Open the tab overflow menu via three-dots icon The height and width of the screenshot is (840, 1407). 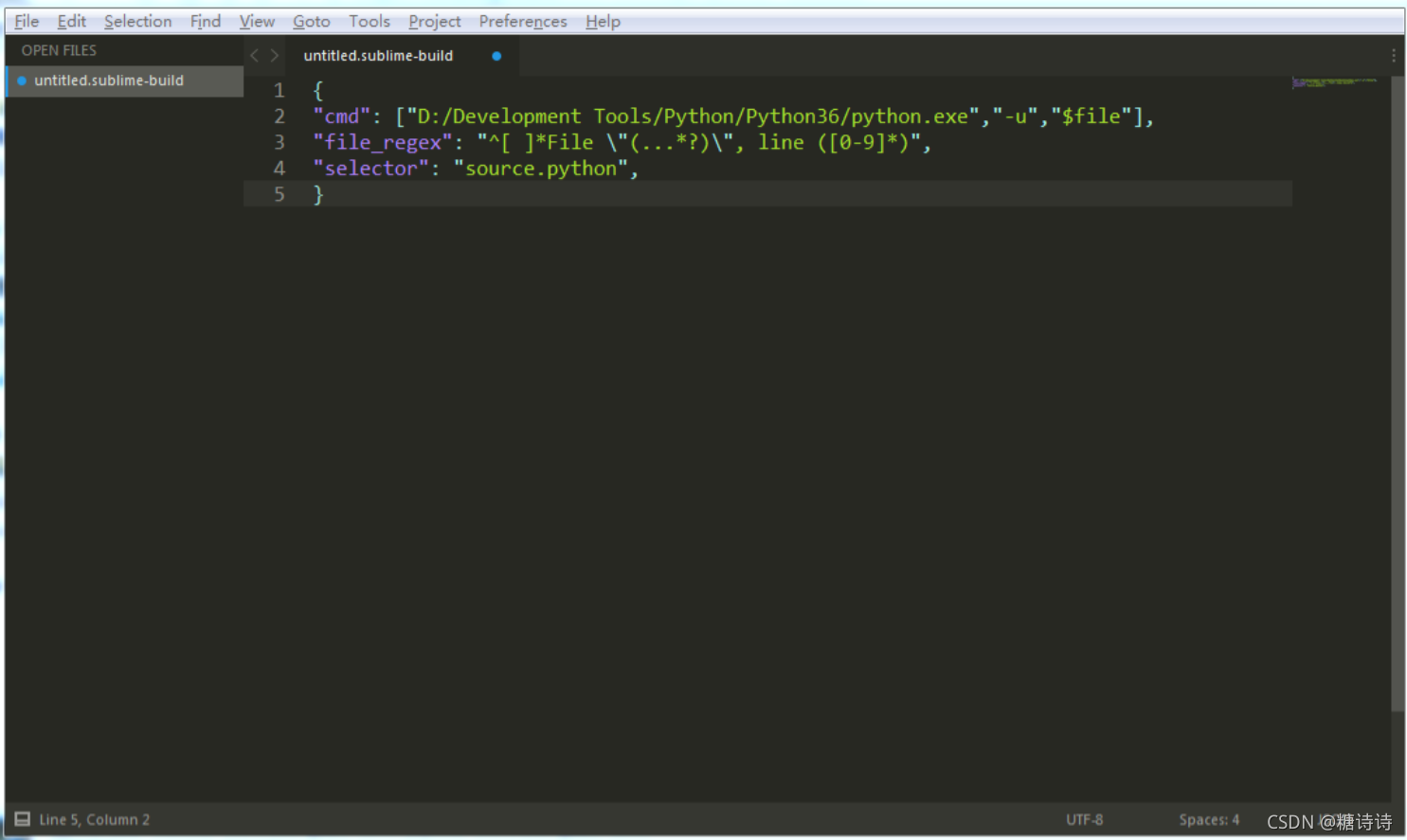(x=1394, y=55)
